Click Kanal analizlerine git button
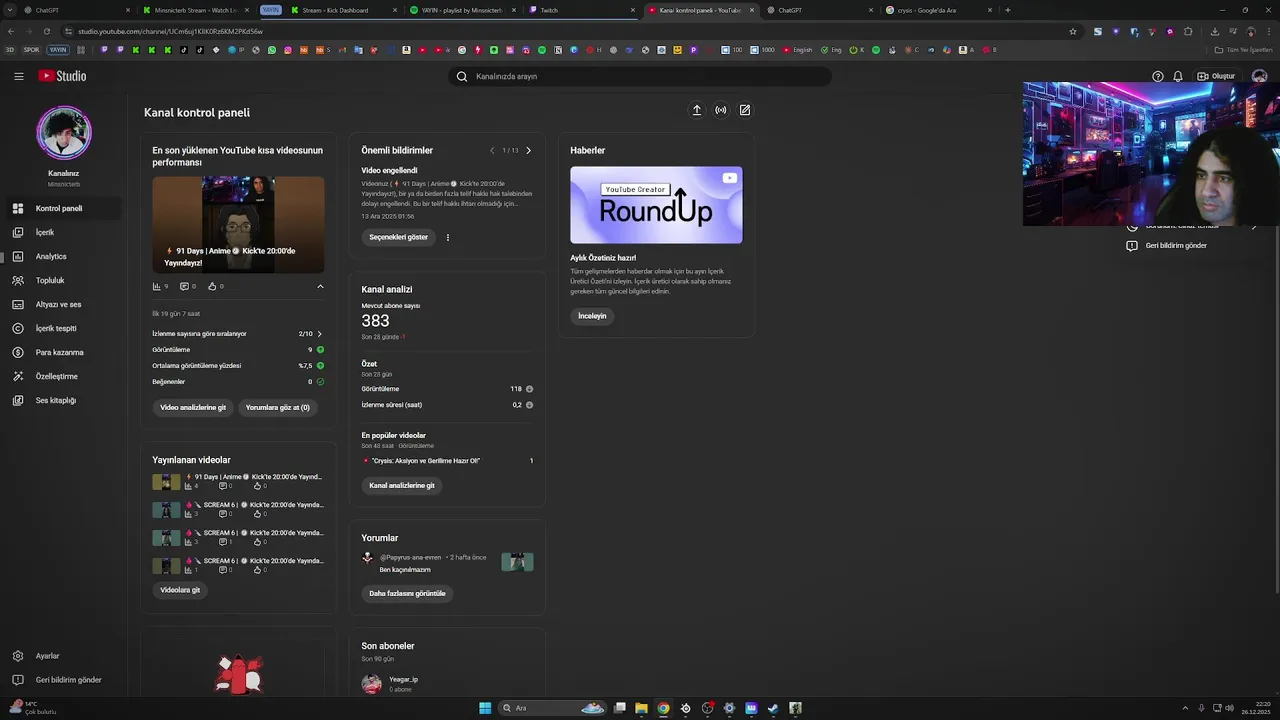Image resolution: width=1280 pixels, height=720 pixels. (x=402, y=485)
